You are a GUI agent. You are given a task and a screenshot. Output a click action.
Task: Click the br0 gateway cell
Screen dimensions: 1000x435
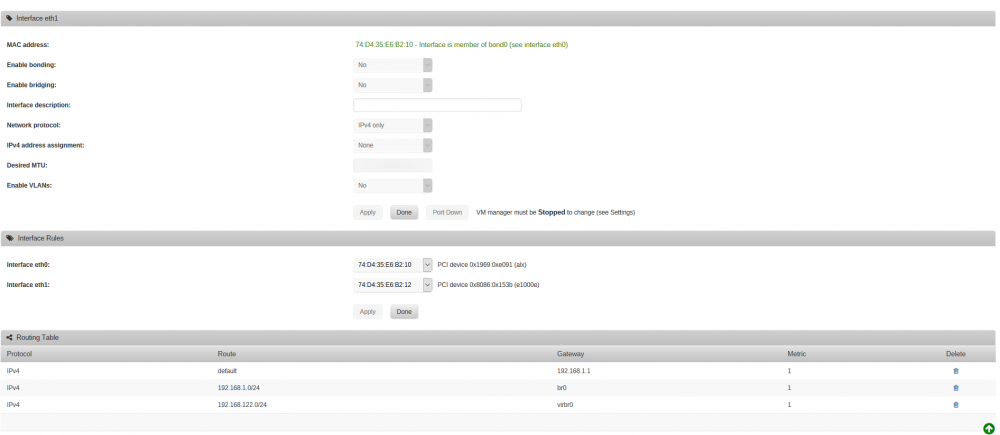(x=562, y=388)
